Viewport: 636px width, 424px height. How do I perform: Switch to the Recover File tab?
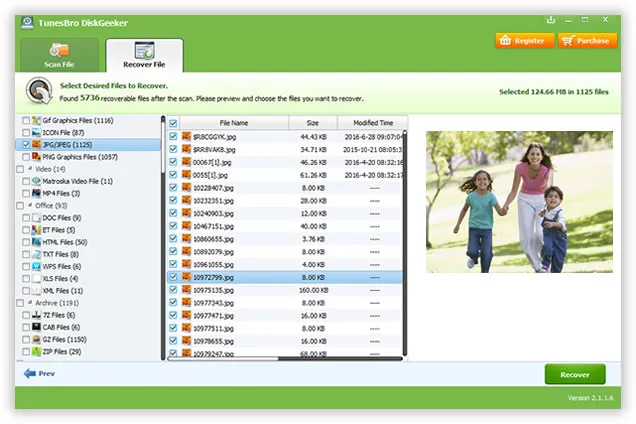144,56
